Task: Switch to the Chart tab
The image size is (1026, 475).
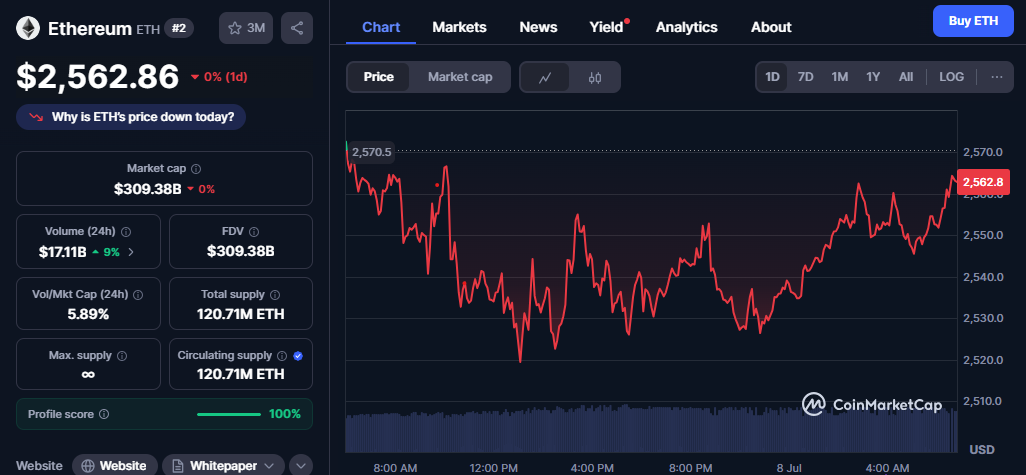Action: pyautogui.click(x=381, y=27)
